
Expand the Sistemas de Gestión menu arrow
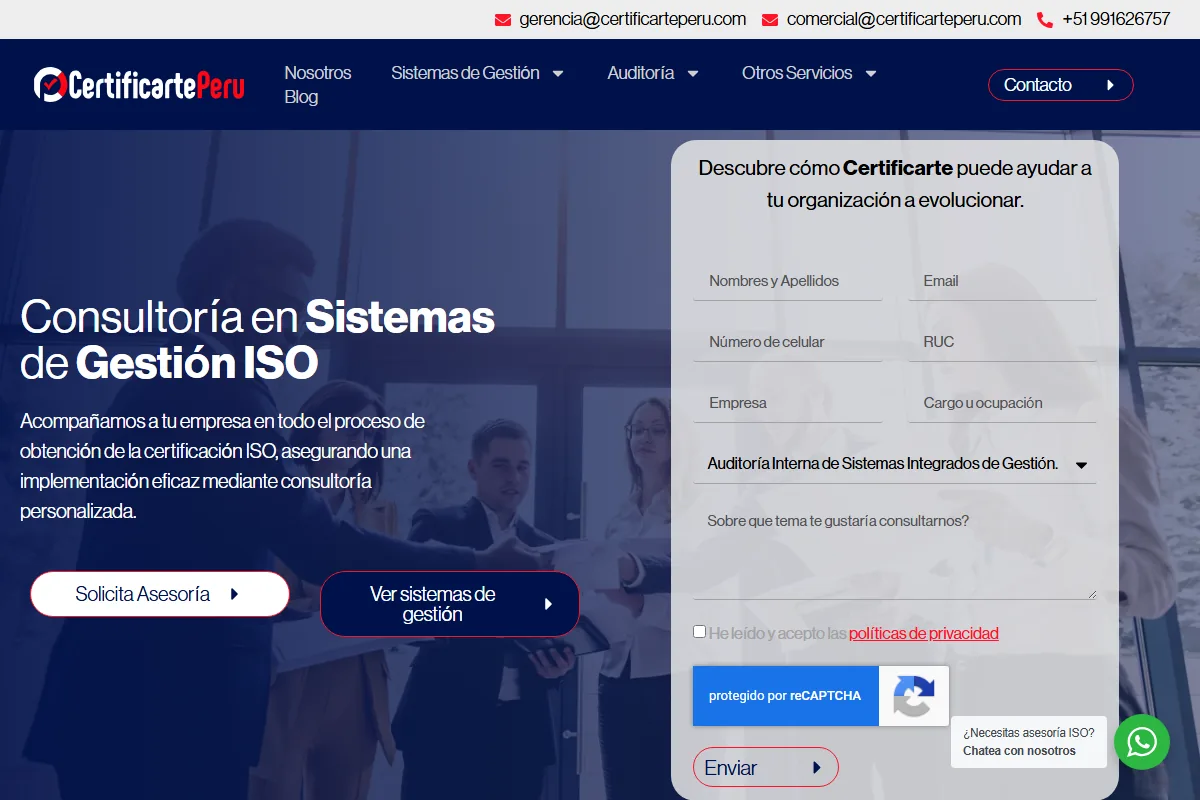click(558, 73)
